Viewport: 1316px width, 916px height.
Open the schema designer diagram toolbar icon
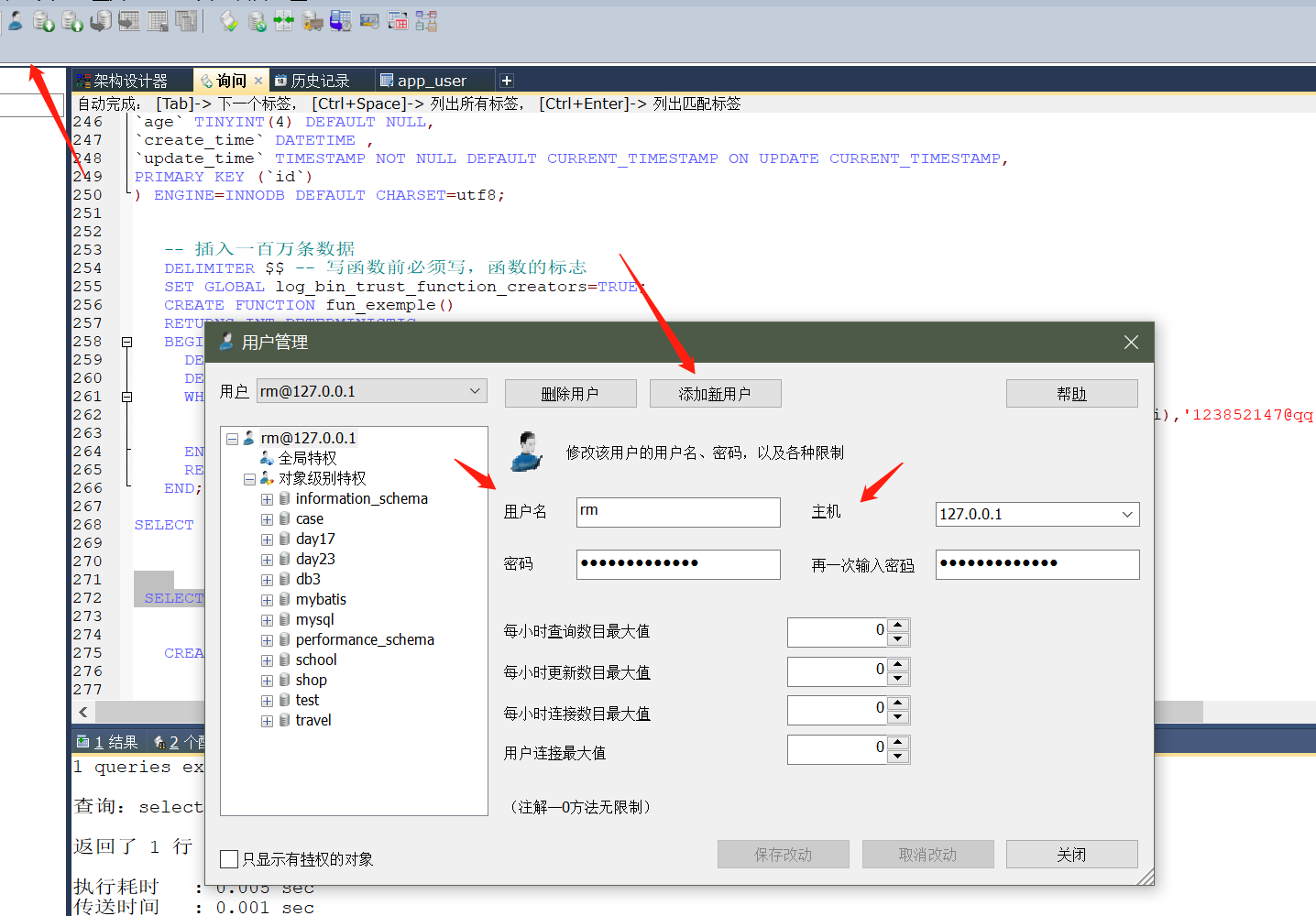[x=426, y=20]
